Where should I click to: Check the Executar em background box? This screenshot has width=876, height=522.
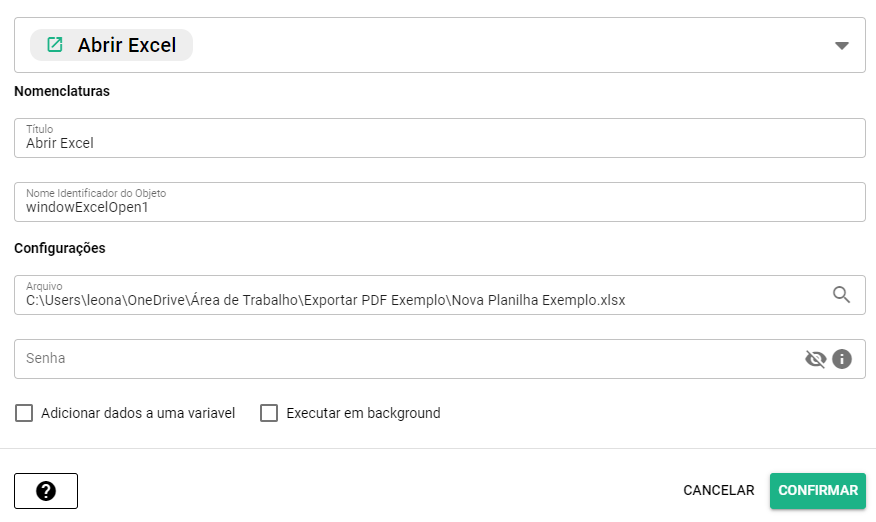[x=269, y=413]
